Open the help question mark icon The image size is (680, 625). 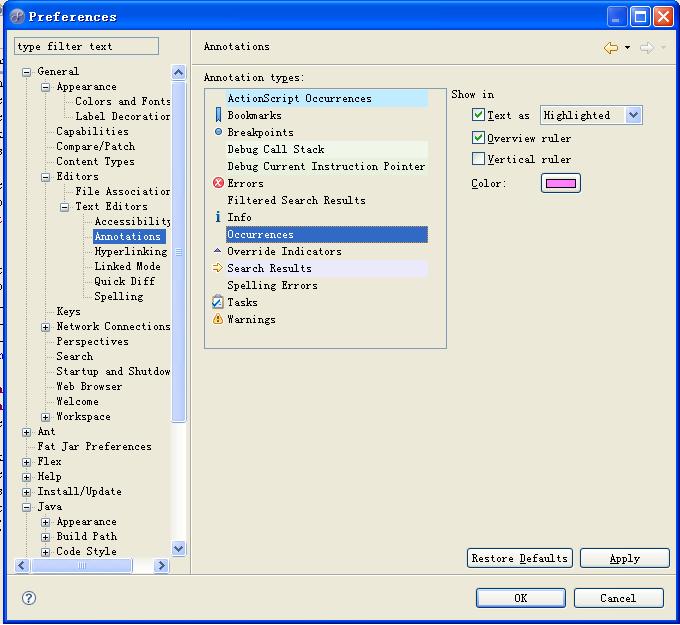coord(29,598)
